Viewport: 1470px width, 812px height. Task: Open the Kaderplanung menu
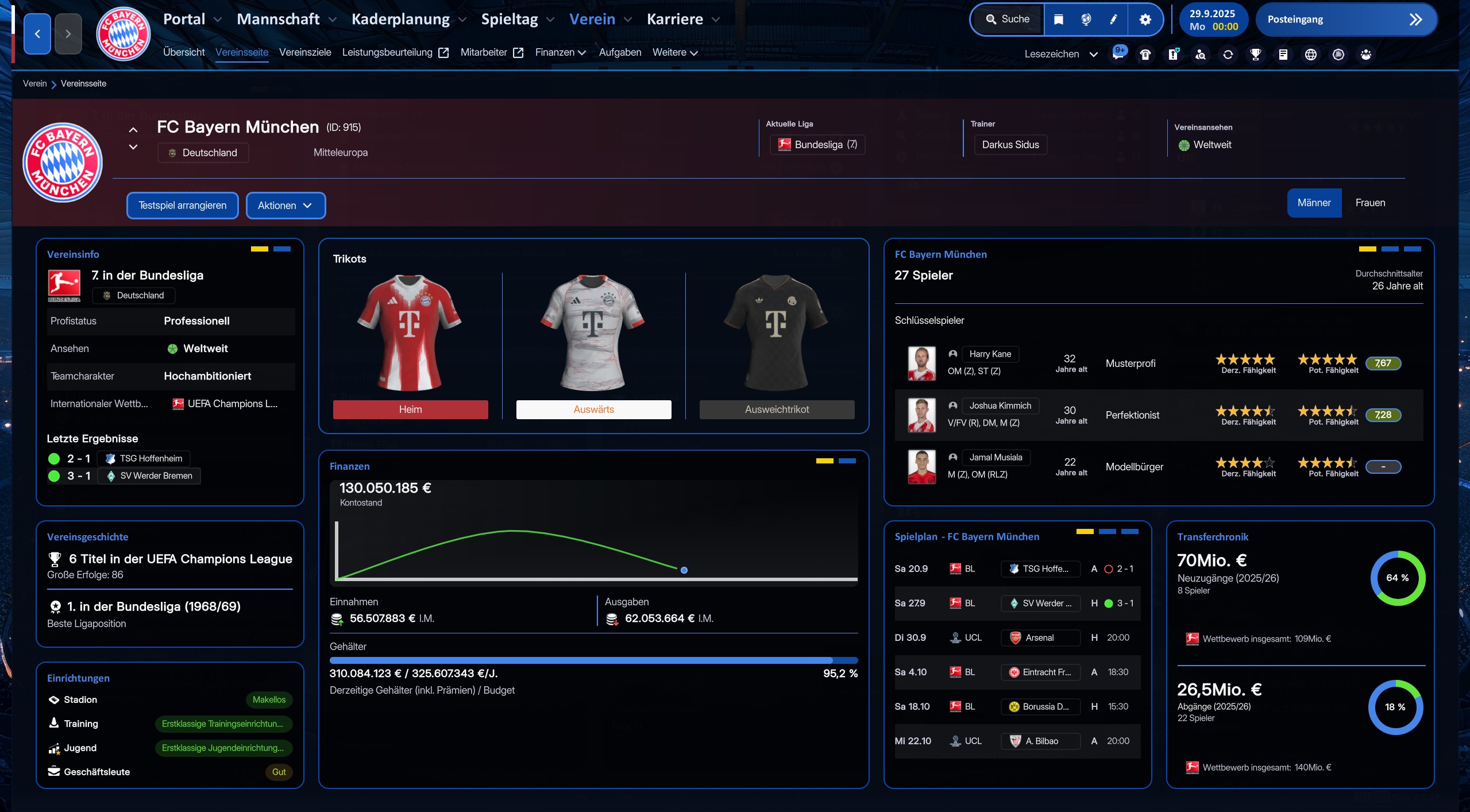pos(401,18)
